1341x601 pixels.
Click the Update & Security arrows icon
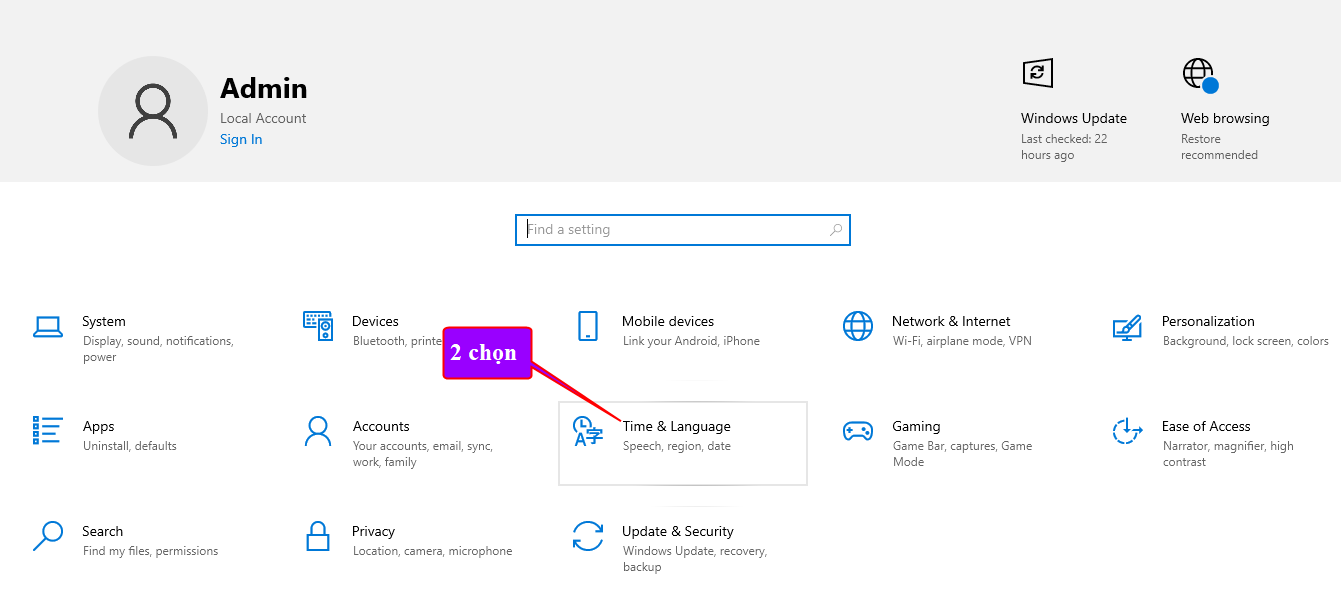click(587, 536)
